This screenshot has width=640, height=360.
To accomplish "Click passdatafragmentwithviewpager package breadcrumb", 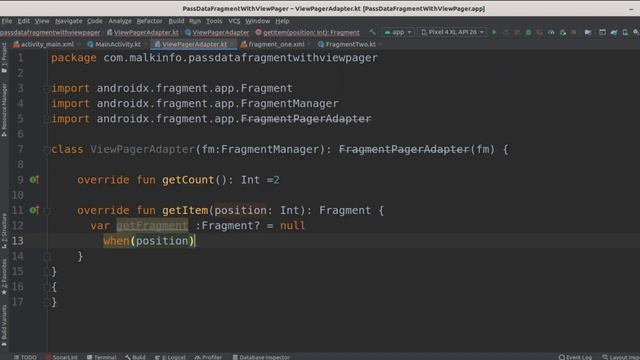I will click(x=50, y=32).
